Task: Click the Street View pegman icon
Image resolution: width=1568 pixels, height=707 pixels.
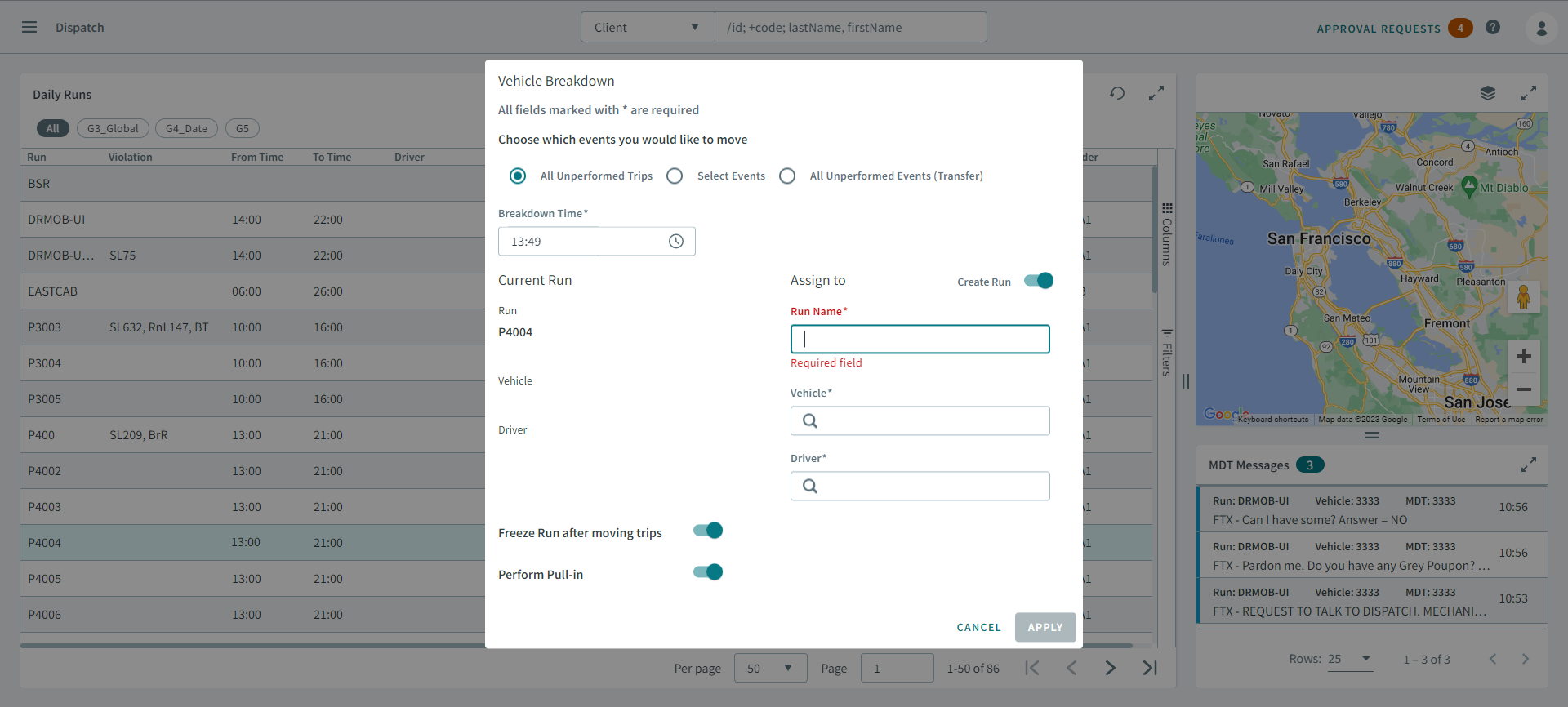Action: 1524,297
